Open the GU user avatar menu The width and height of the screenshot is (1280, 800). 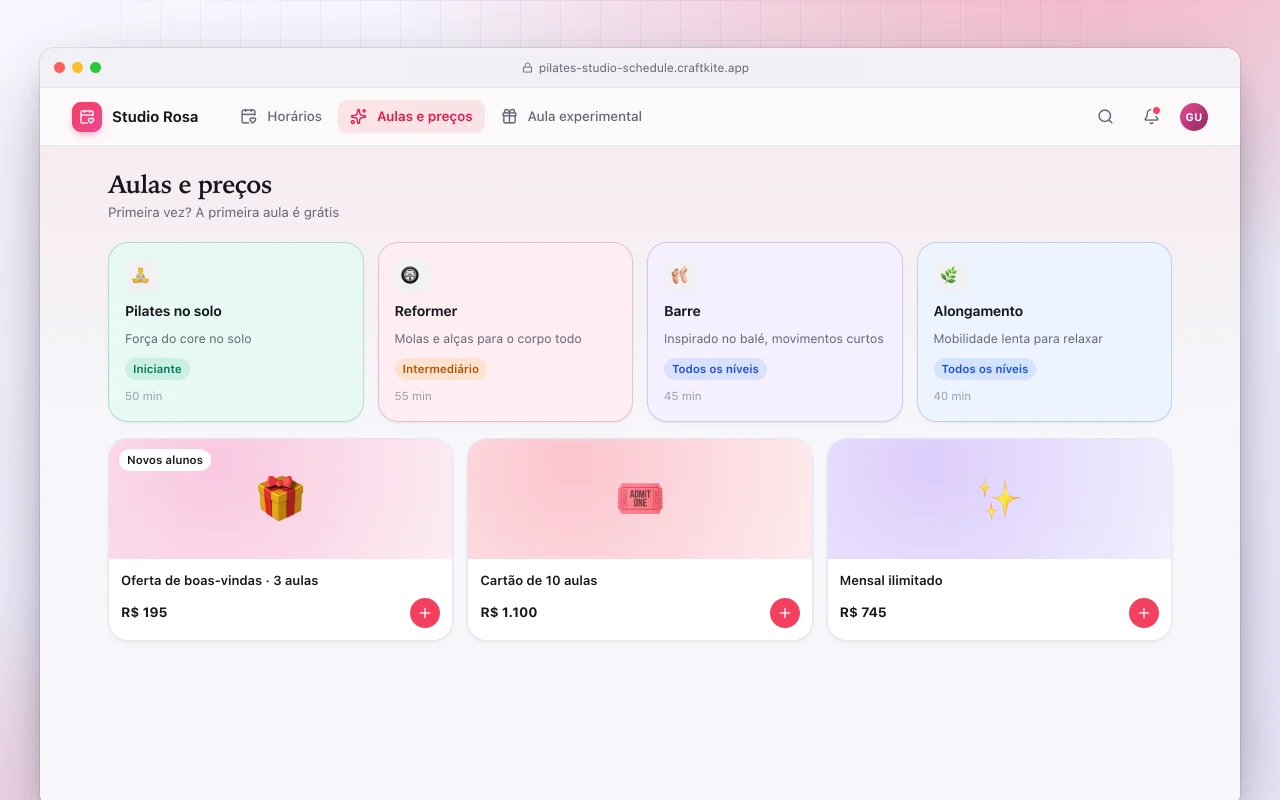pos(1194,117)
